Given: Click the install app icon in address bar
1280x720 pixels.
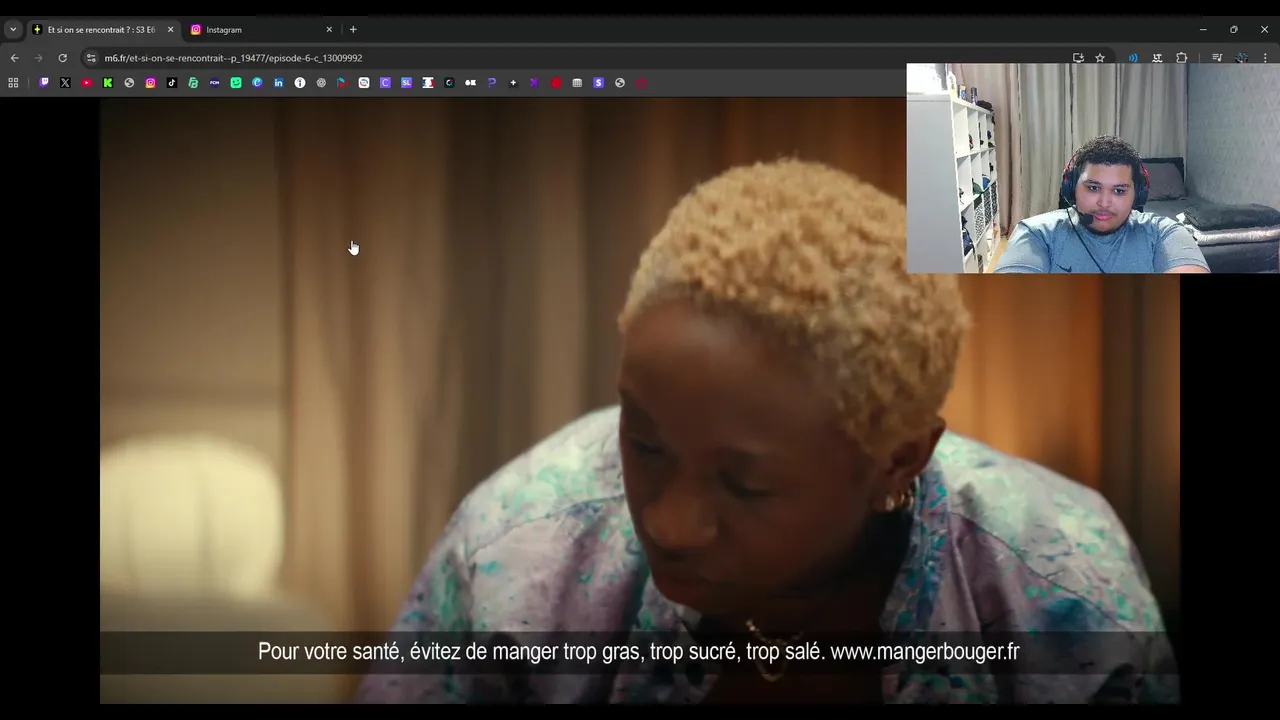Looking at the screenshot, I should click(x=1078, y=58).
